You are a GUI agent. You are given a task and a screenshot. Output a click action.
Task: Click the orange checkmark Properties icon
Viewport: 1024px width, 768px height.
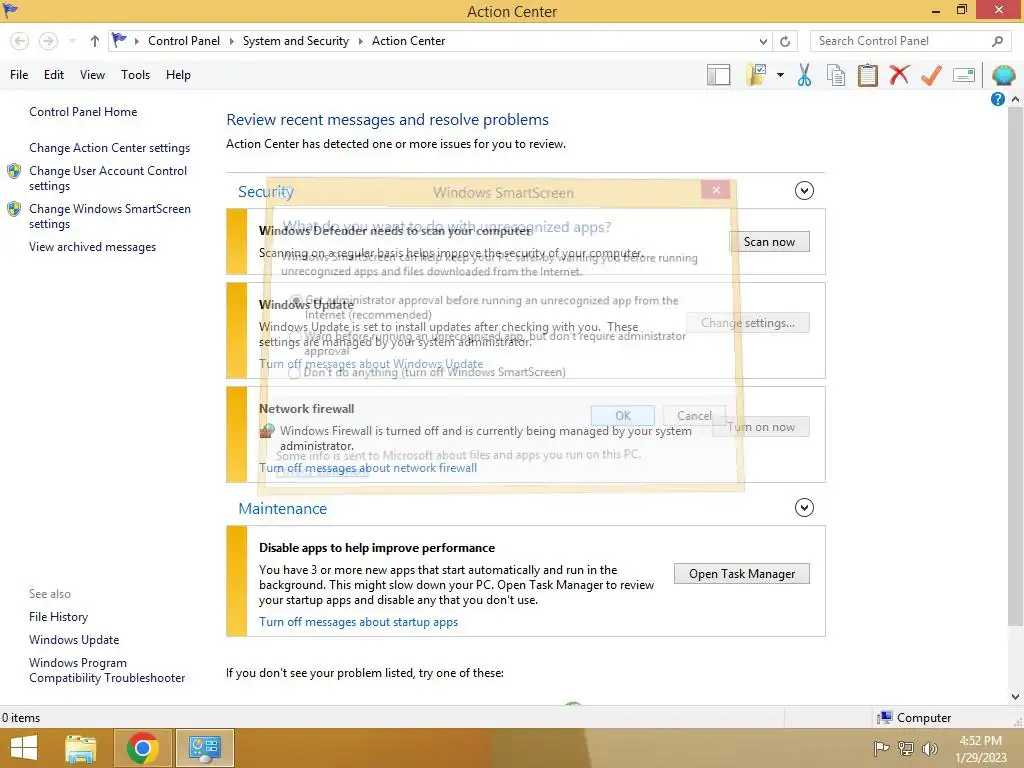coord(931,75)
